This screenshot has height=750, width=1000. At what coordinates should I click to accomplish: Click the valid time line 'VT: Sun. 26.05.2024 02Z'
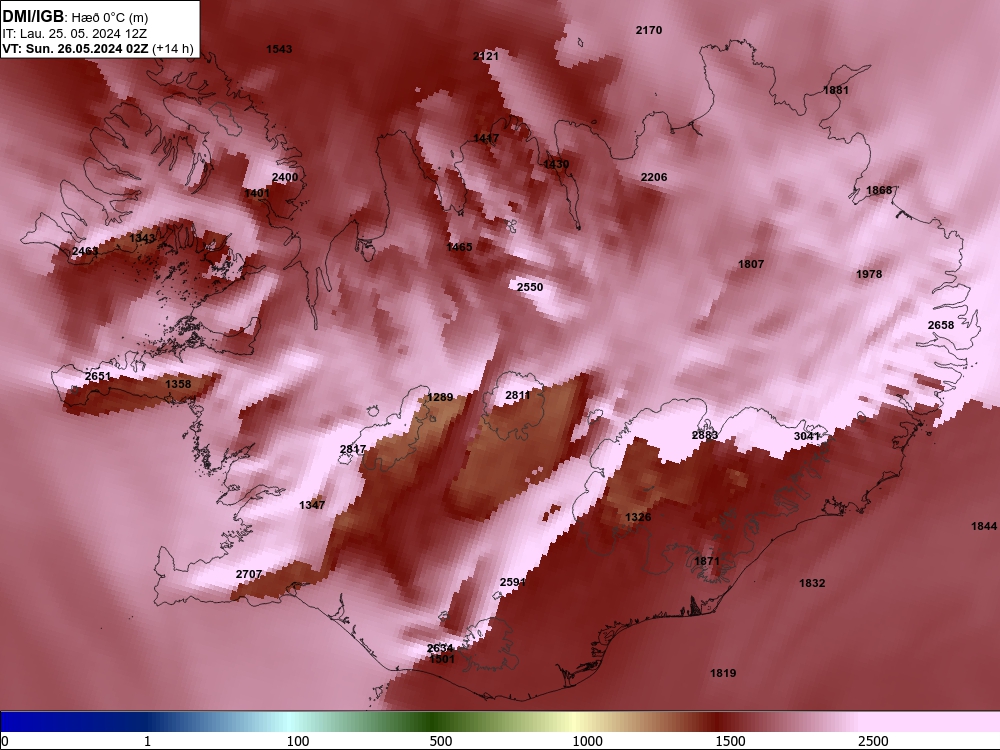[75, 49]
